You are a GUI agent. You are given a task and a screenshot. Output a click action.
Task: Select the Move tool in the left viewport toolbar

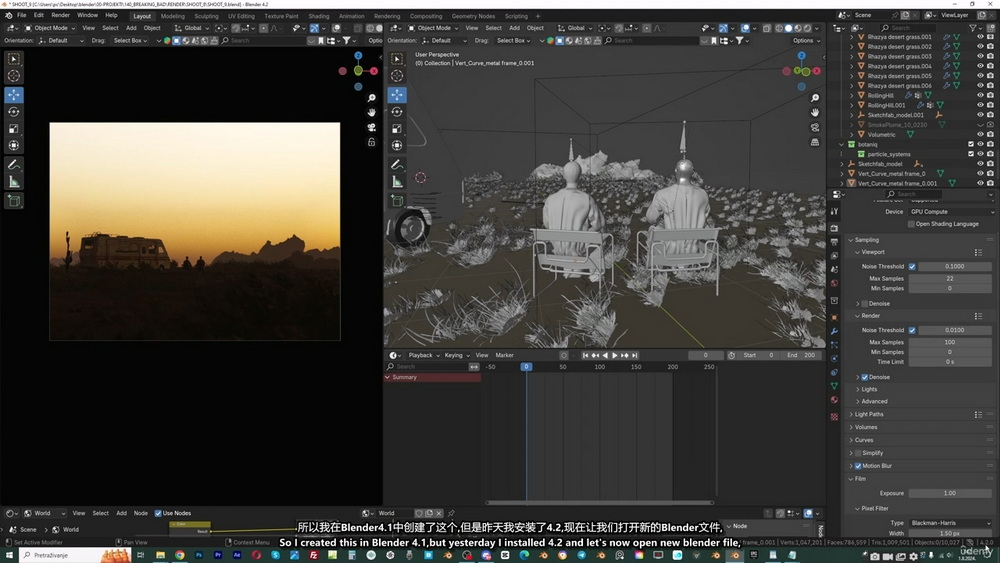point(13,95)
